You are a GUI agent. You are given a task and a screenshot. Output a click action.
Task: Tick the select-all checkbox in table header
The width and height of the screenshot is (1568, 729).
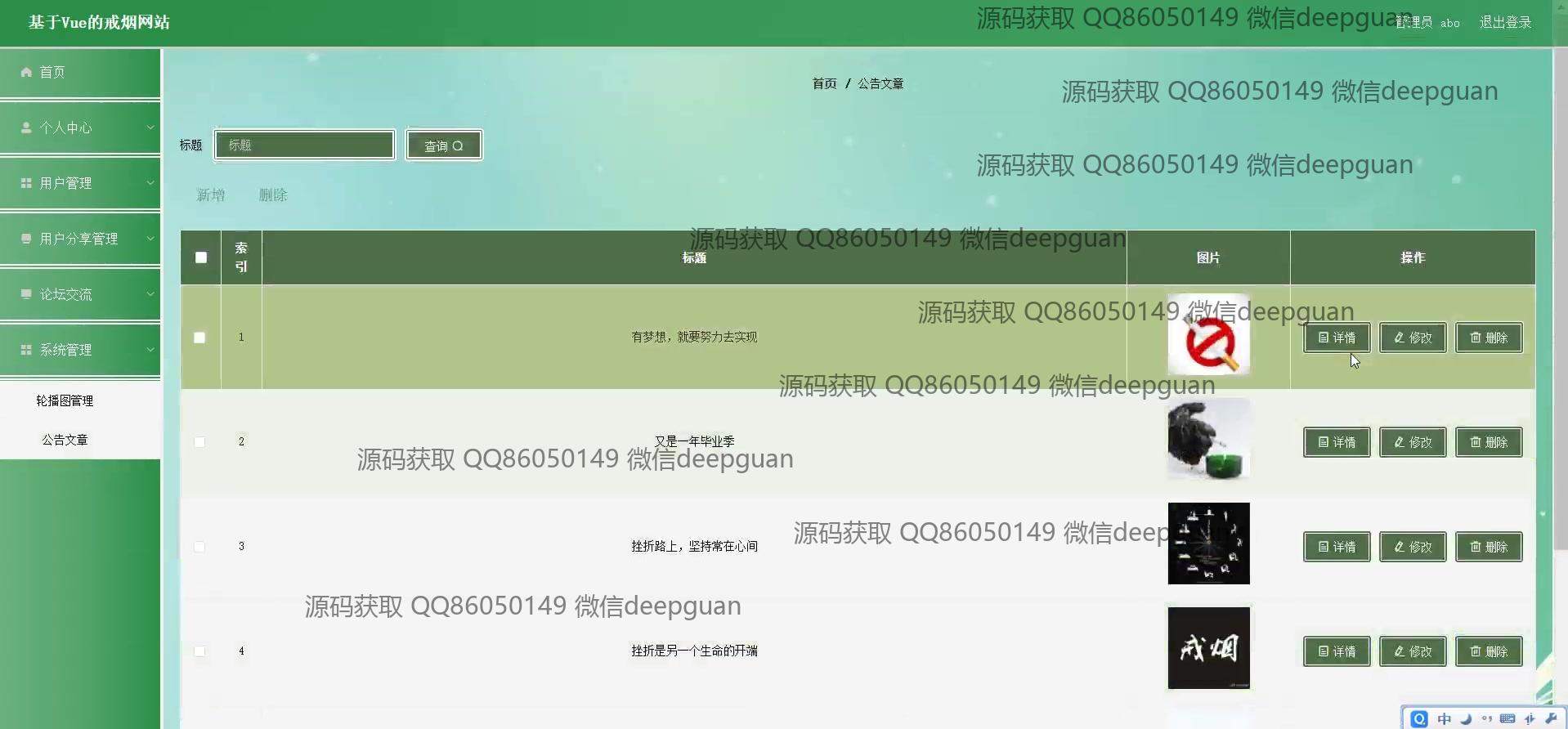[201, 257]
